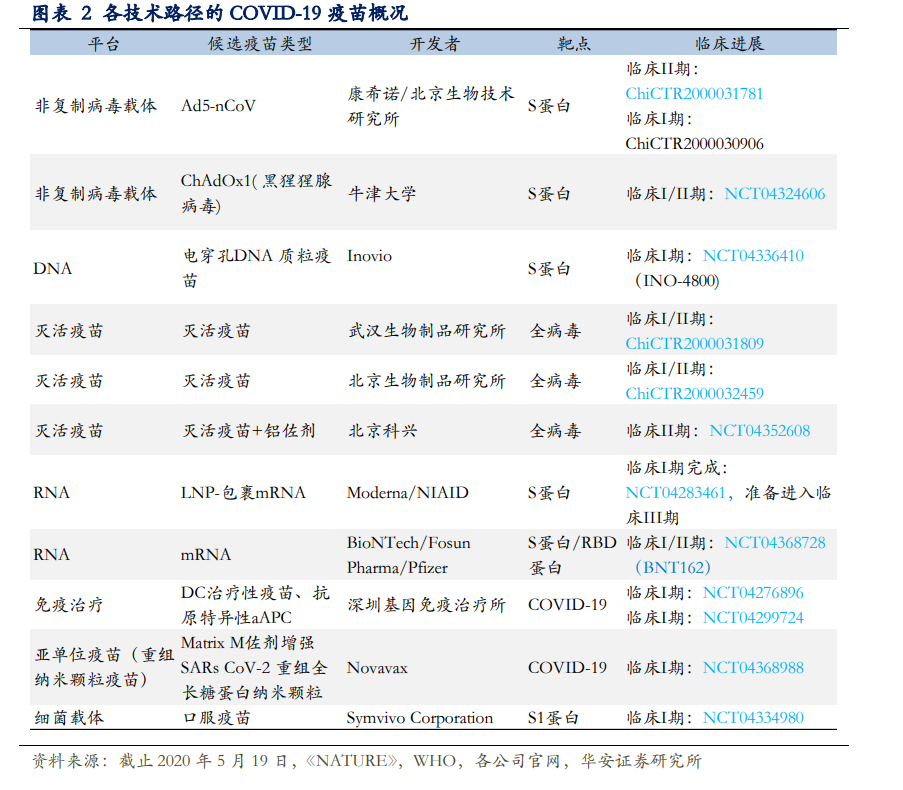903x790 pixels.
Task: Click the 细菌载体 platform cell
Action: [x=69, y=718]
